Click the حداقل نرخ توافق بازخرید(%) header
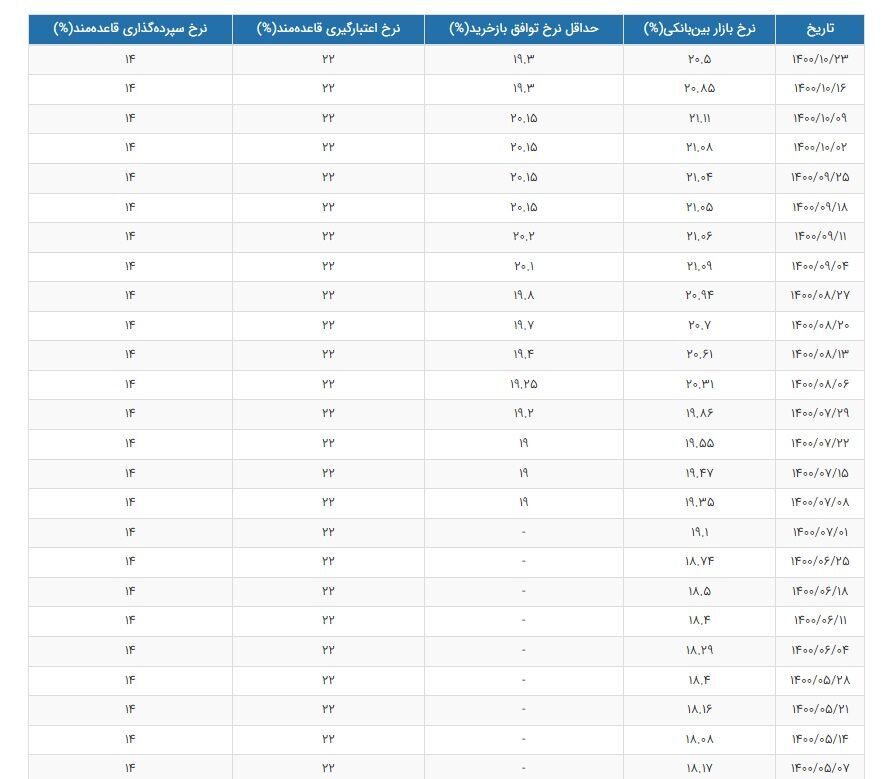 [x=523, y=29]
